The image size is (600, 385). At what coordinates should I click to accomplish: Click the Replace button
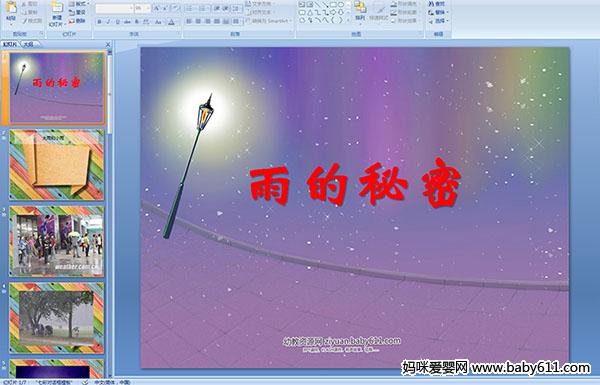tap(438, 13)
